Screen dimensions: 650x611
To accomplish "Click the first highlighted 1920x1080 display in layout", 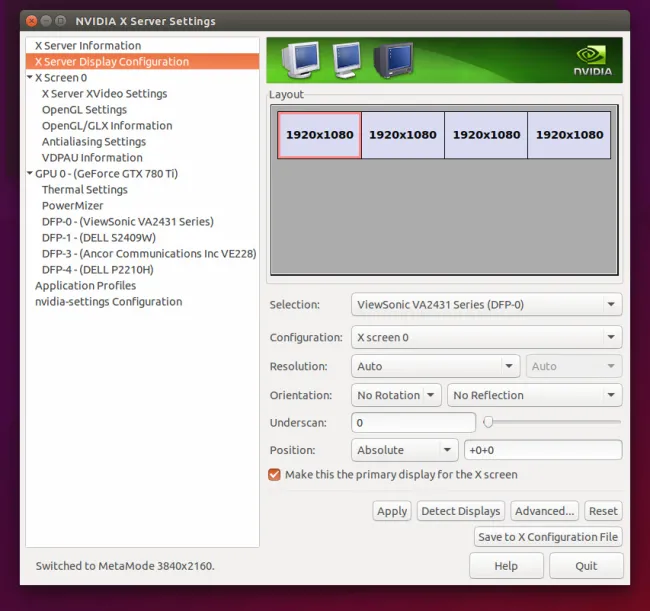I will click(319, 135).
